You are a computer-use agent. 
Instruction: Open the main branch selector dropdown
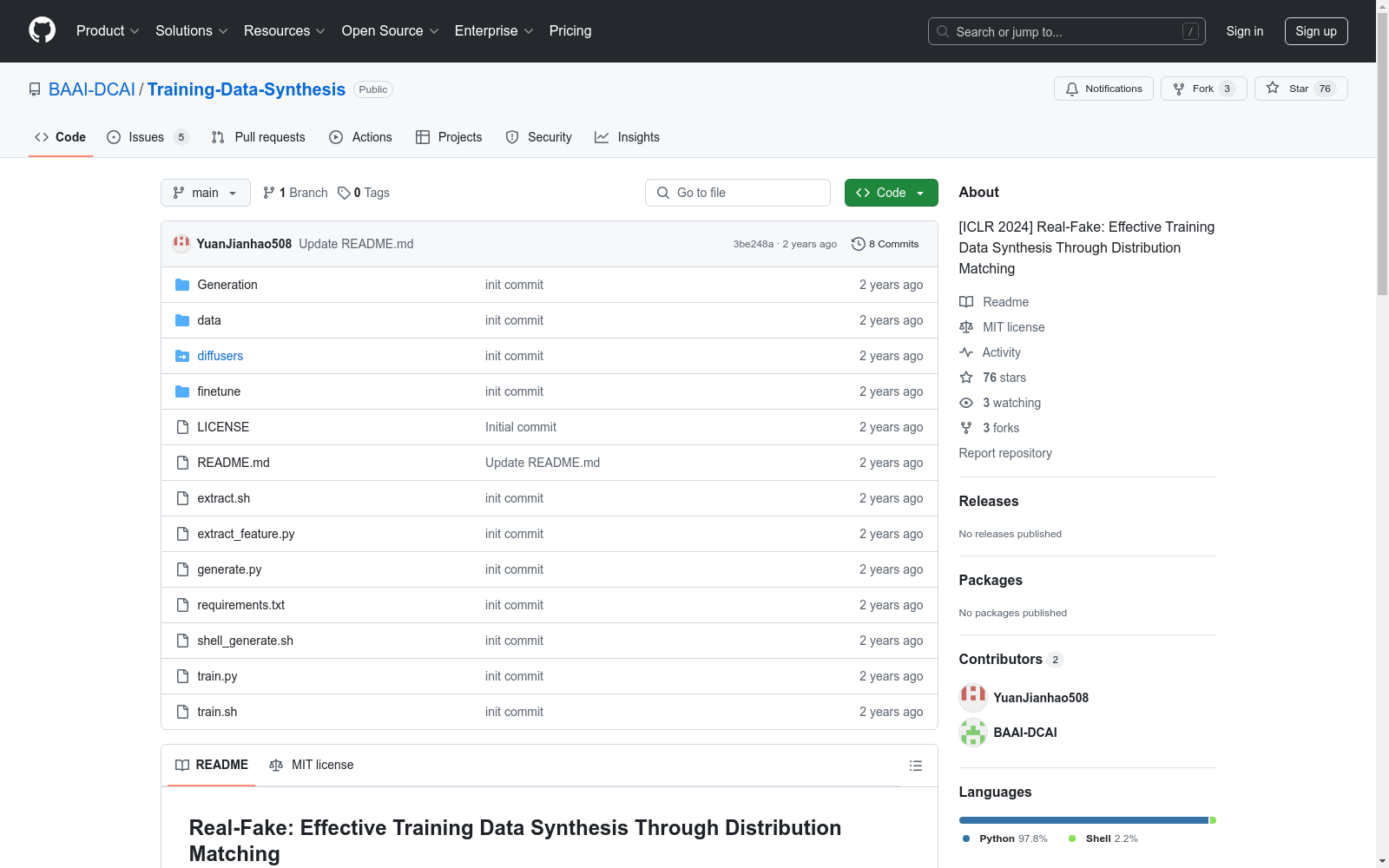pyautogui.click(x=206, y=193)
